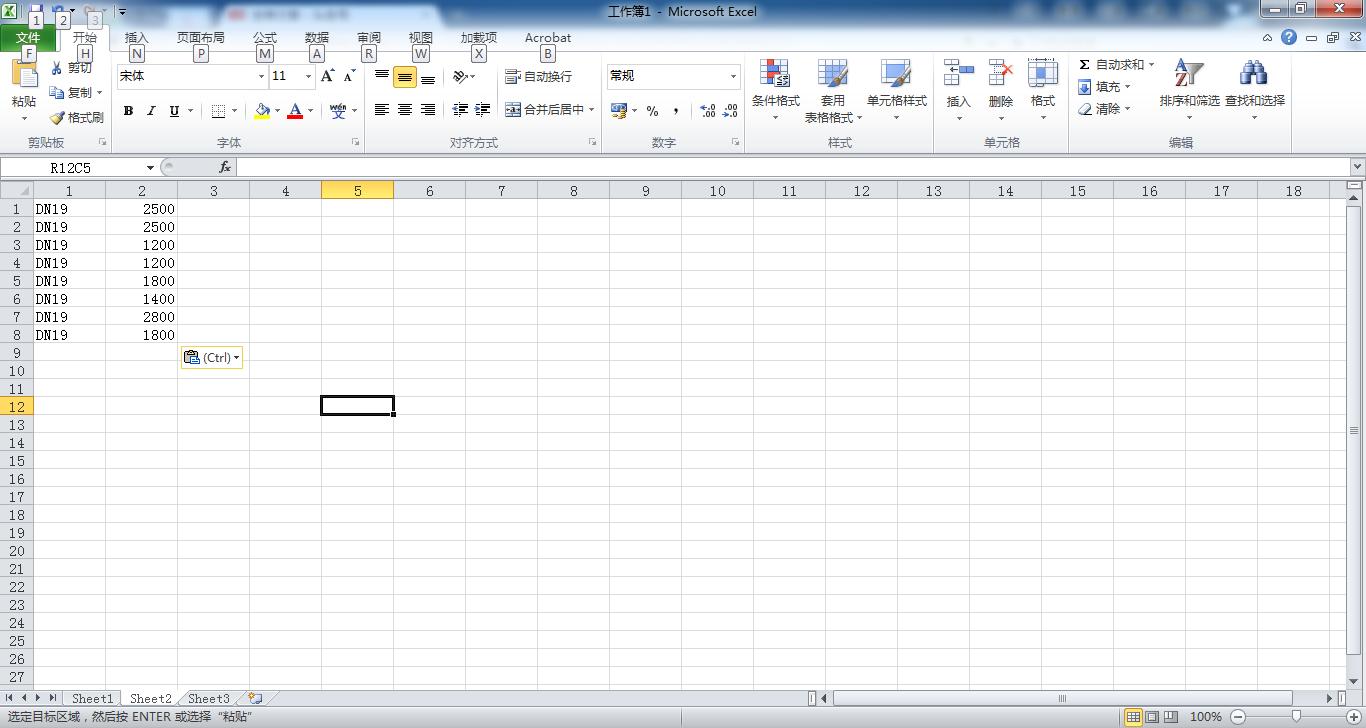Open Format as Table (套用表格格式)

pyautogui.click(x=833, y=90)
